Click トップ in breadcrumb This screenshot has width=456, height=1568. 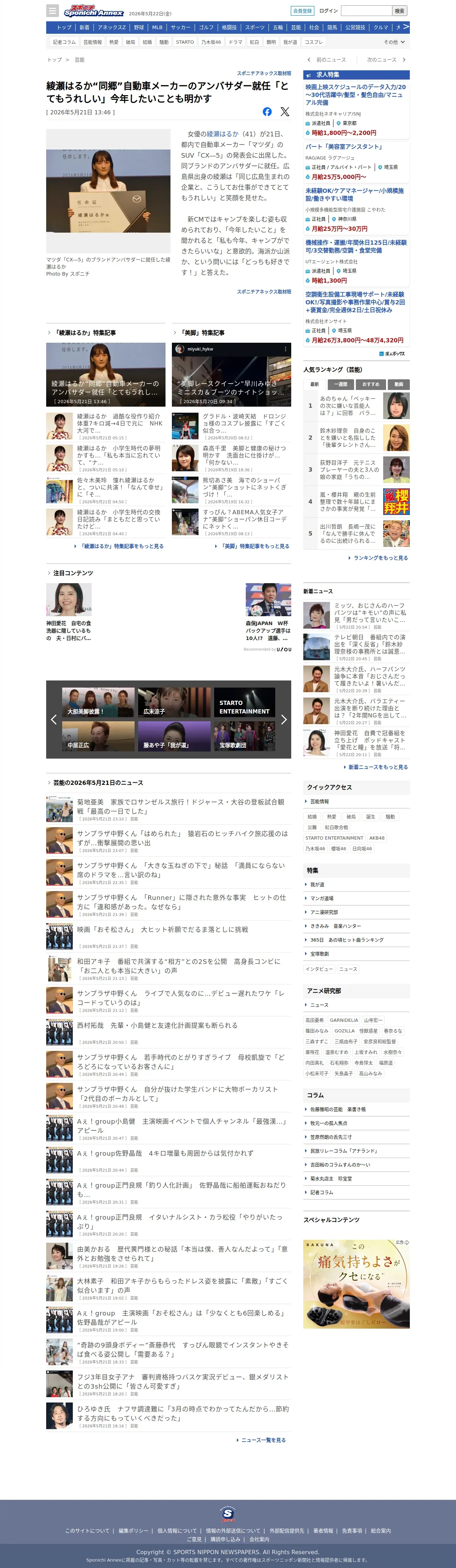click(x=55, y=60)
